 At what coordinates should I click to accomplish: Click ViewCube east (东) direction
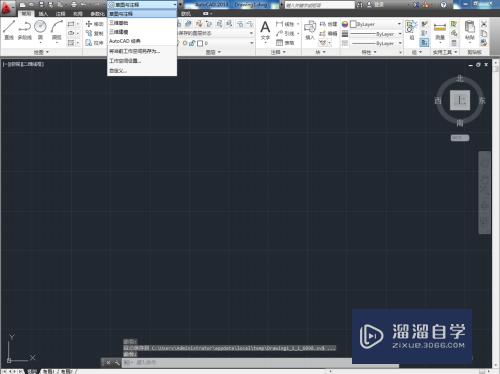pos(482,100)
